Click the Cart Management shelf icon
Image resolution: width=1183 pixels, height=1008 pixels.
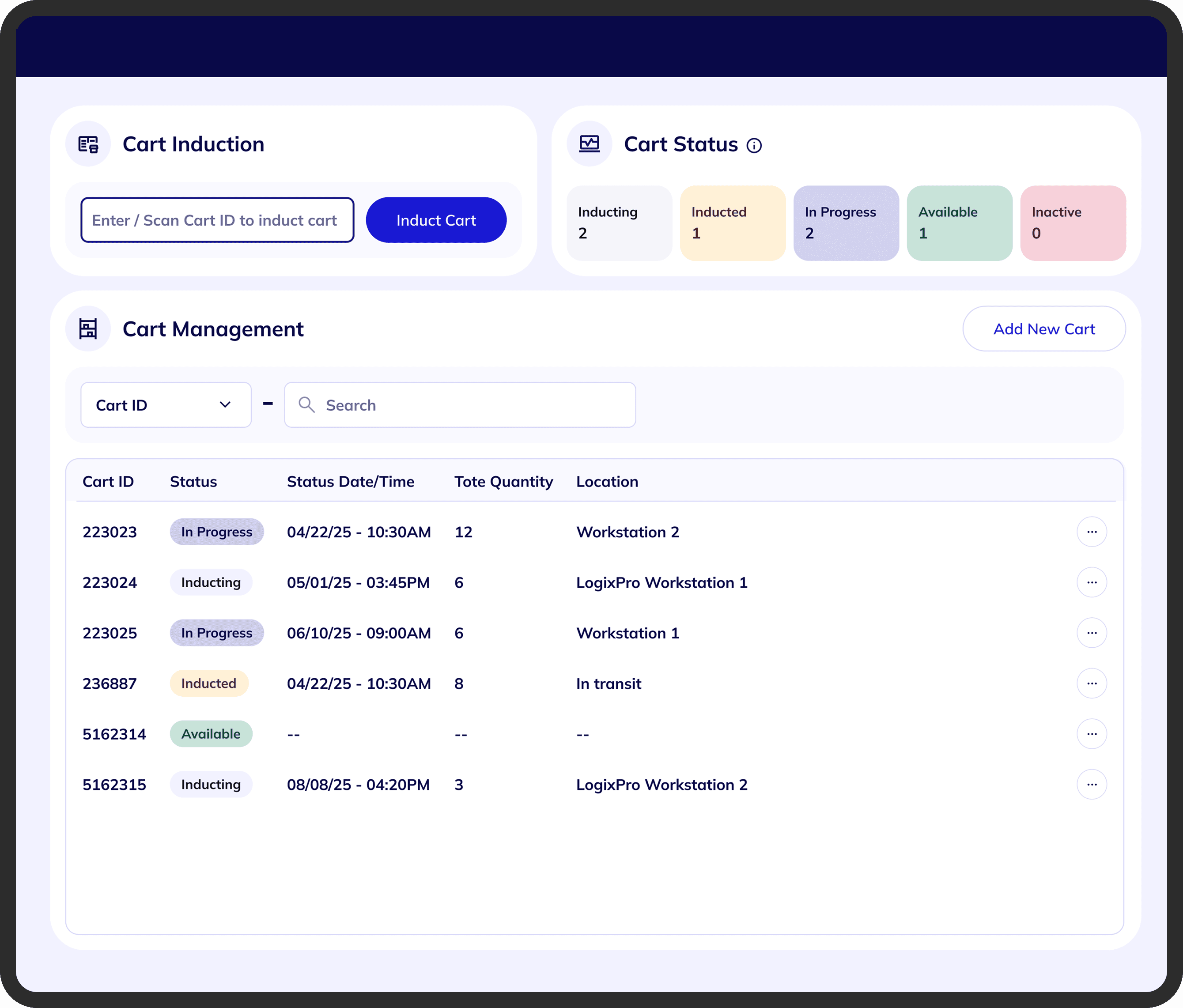click(x=88, y=329)
